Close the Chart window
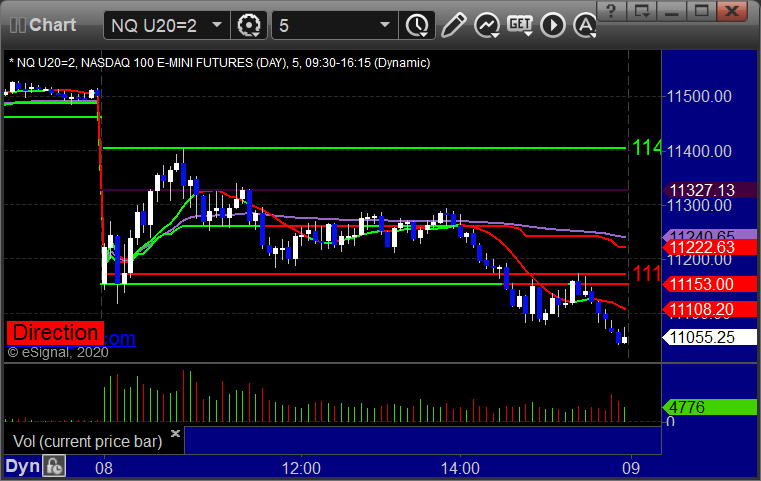The width and height of the screenshot is (761, 481). tap(731, 11)
